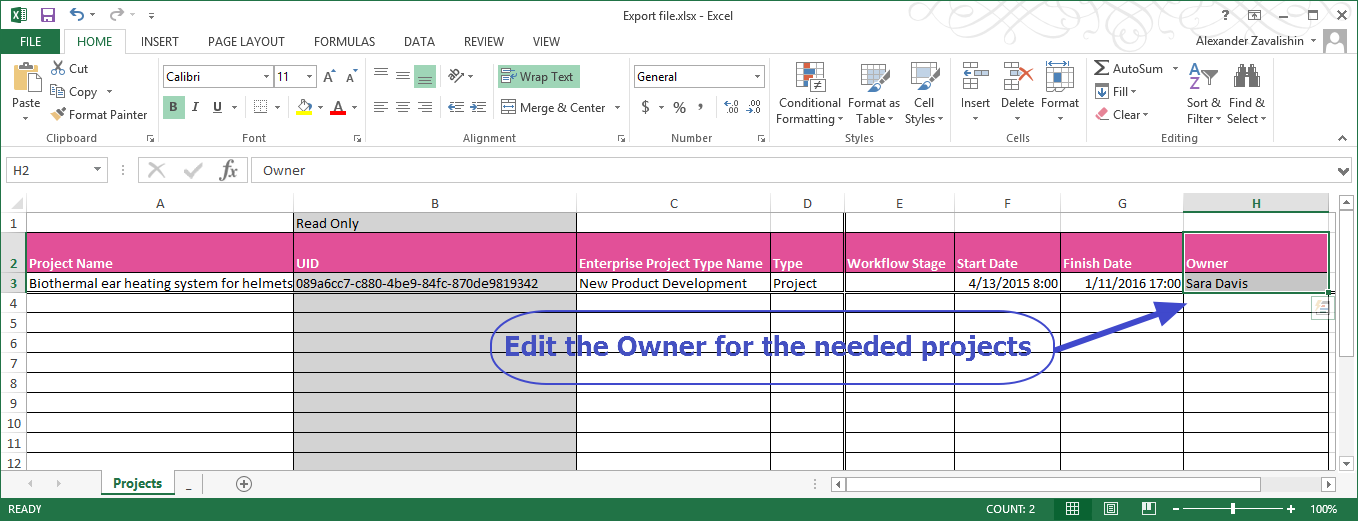Toggle Bold formatting

tap(174, 107)
